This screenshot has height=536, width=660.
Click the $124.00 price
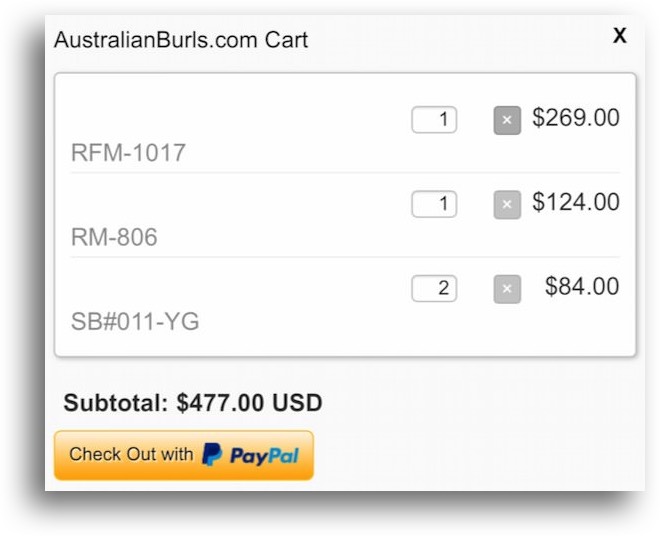pos(576,202)
